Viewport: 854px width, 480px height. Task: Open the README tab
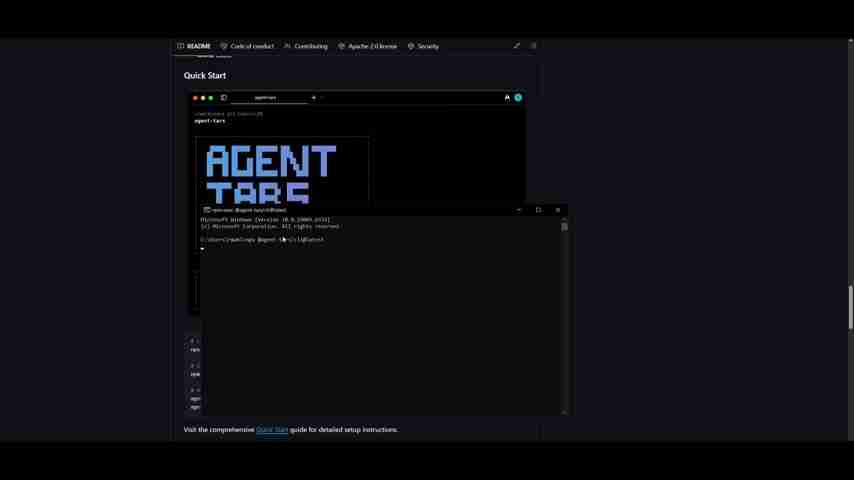click(x=194, y=46)
